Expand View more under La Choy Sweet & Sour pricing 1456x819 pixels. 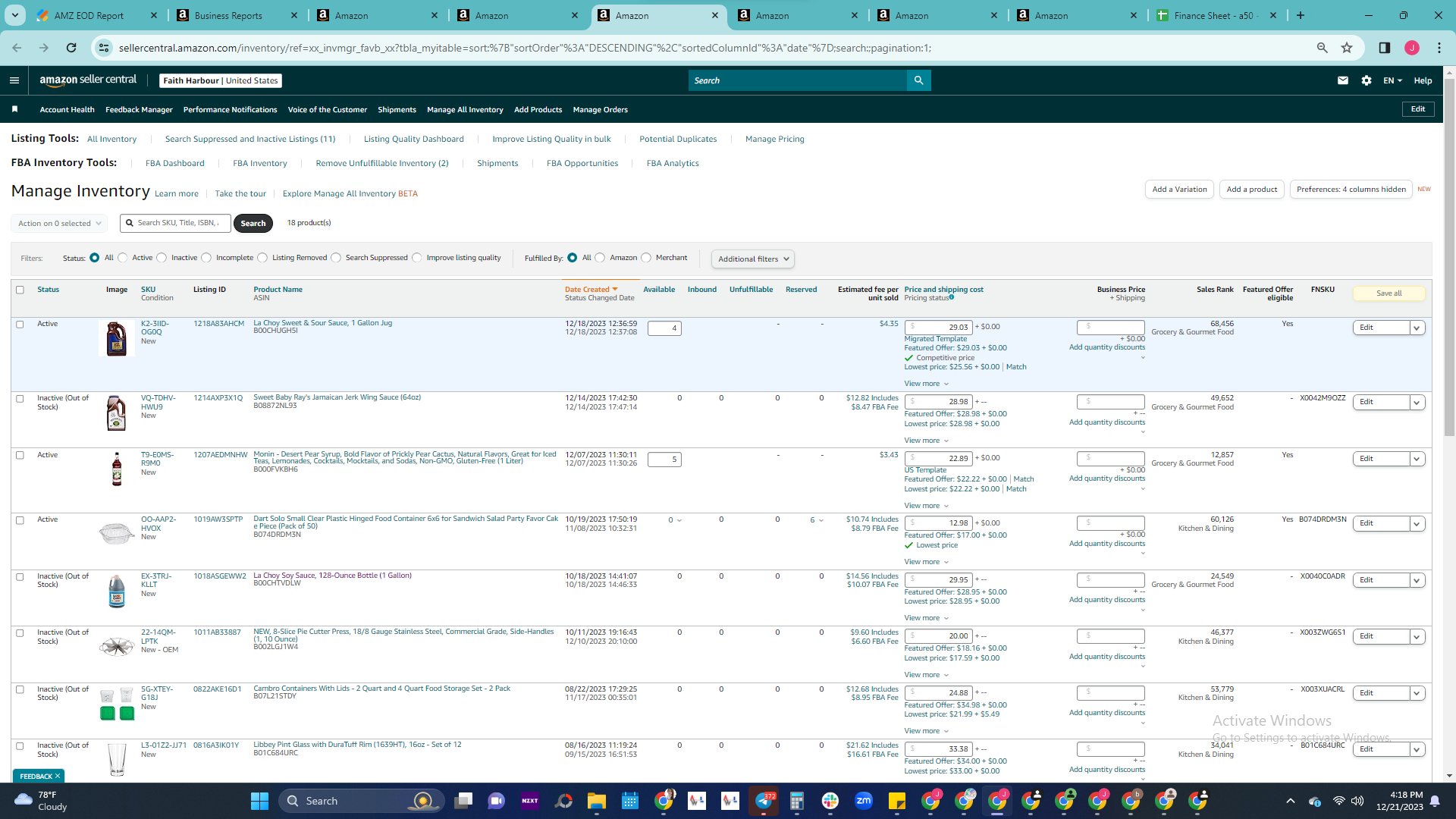[x=926, y=384]
